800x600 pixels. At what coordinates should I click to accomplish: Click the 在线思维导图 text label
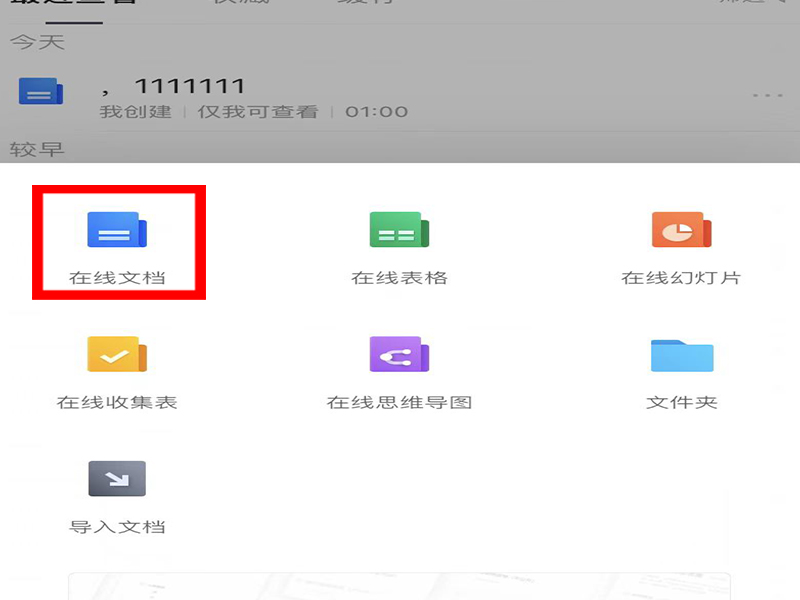(399, 403)
